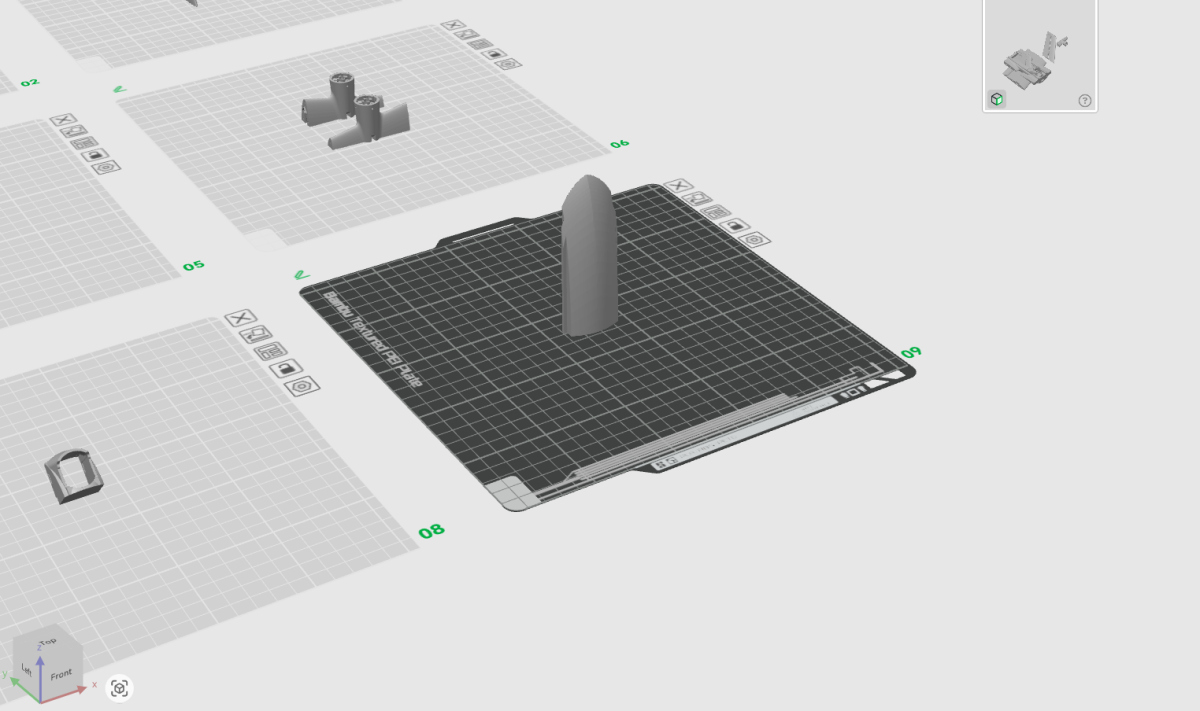The height and width of the screenshot is (711, 1200).
Task: Open plate 09 settings hexagon icon
Action: [756, 240]
